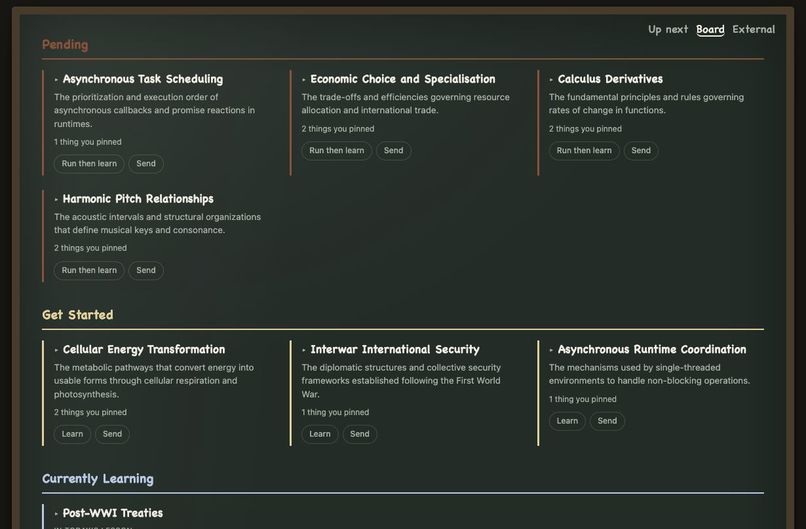
Task: Expand the Calculus Derivatives disclosure triangle
Action: pos(551,80)
